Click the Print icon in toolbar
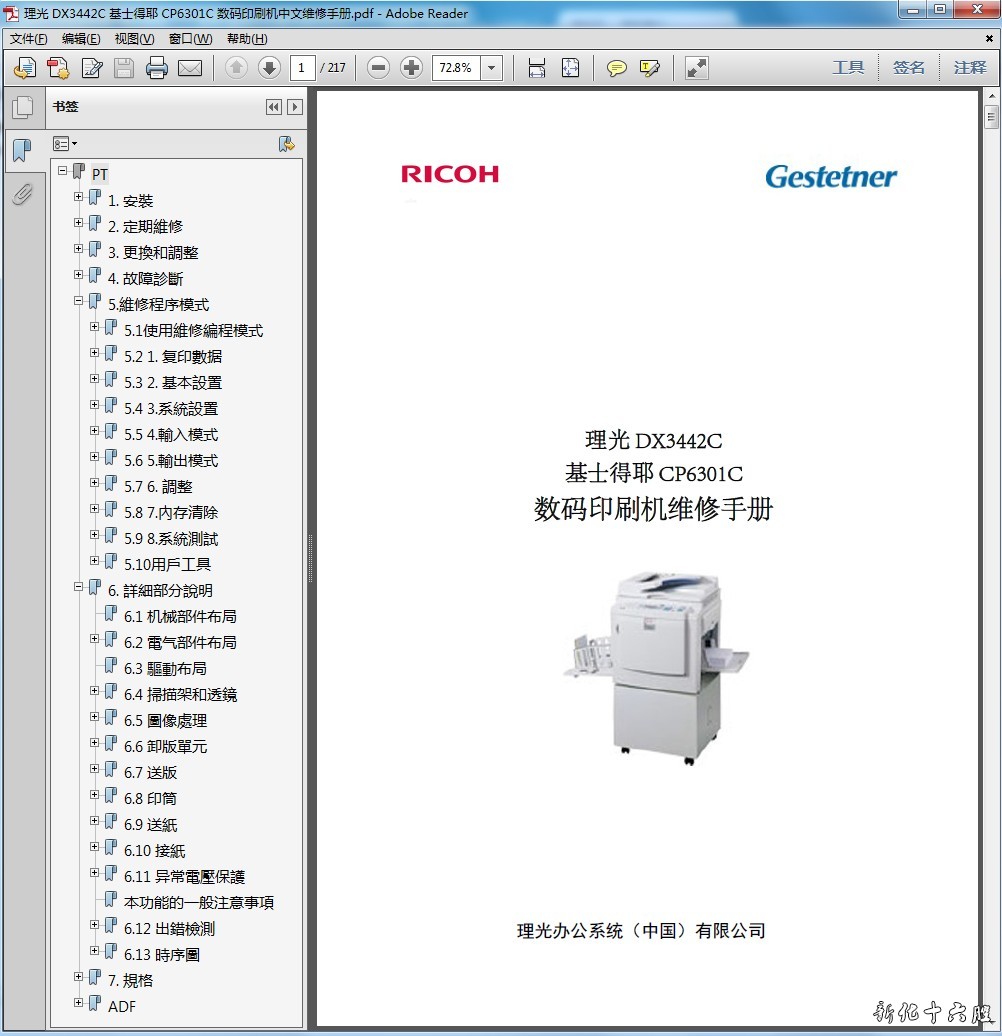 pos(157,68)
